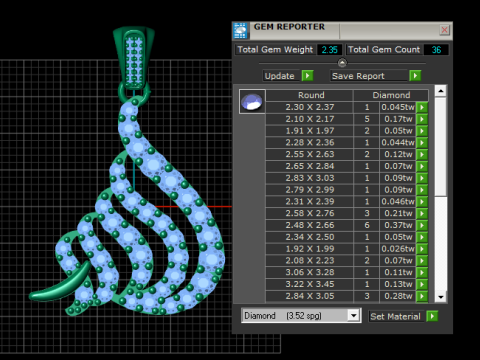
Task: Select the 2.31 X 2.39 size cell
Action: [x=309, y=202]
